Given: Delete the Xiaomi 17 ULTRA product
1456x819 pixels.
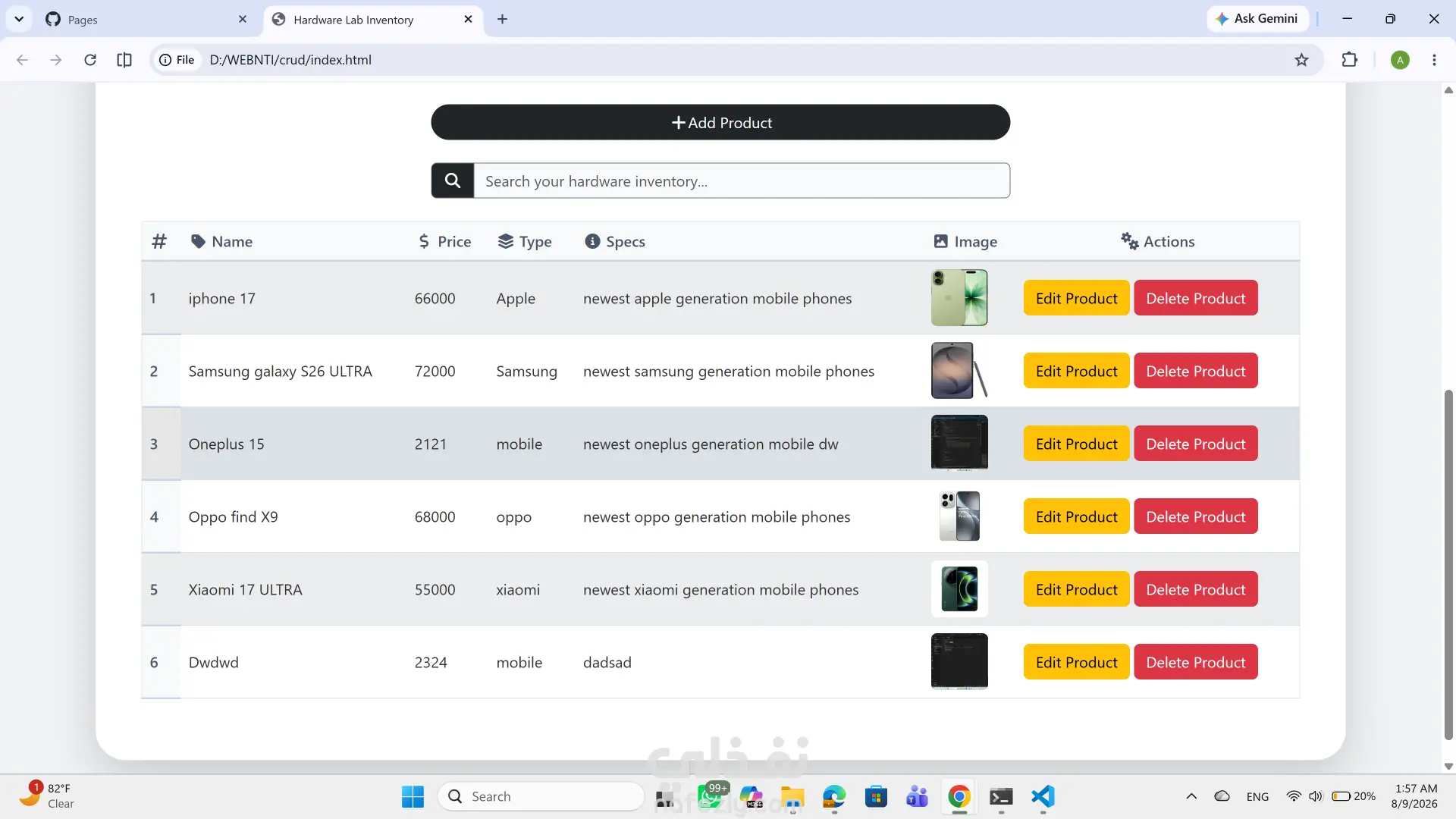Looking at the screenshot, I should [1196, 589].
